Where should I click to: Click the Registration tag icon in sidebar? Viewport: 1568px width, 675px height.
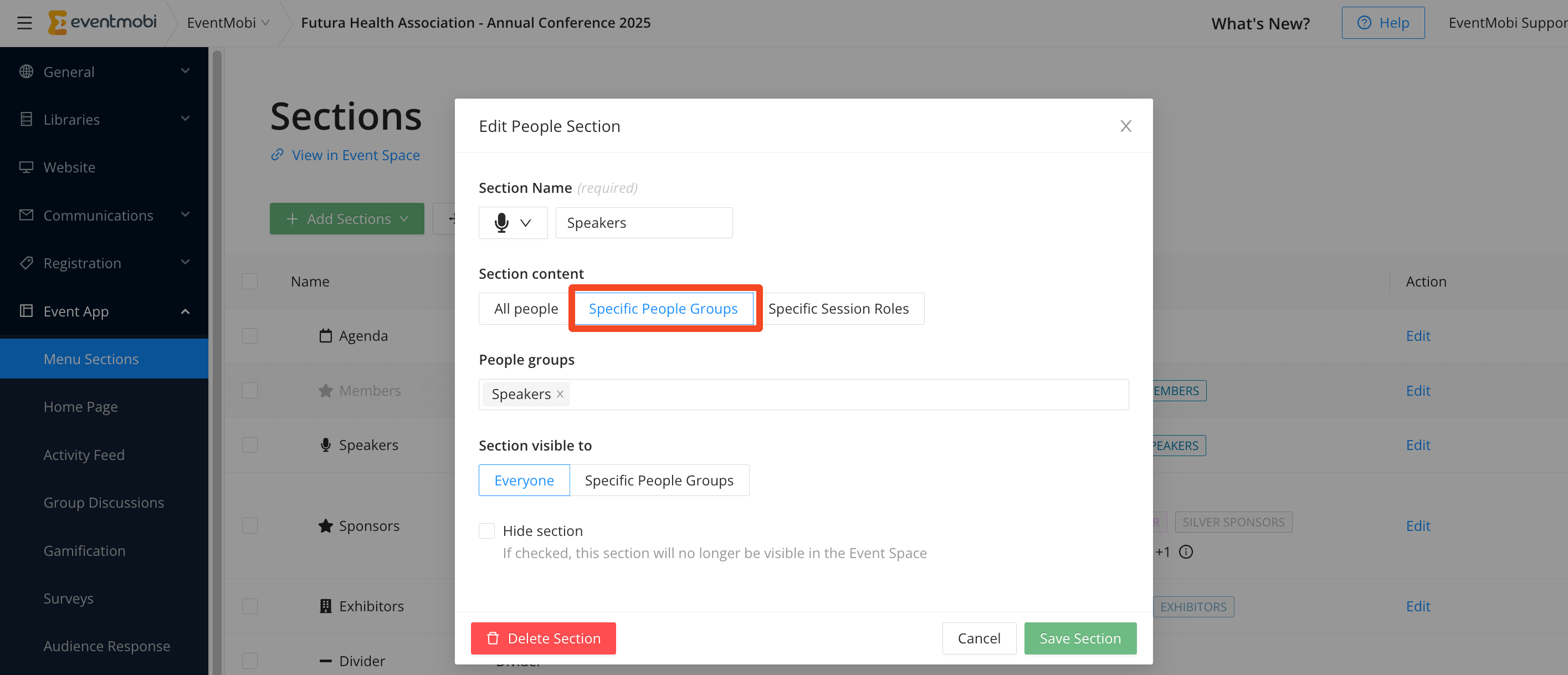click(26, 263)
